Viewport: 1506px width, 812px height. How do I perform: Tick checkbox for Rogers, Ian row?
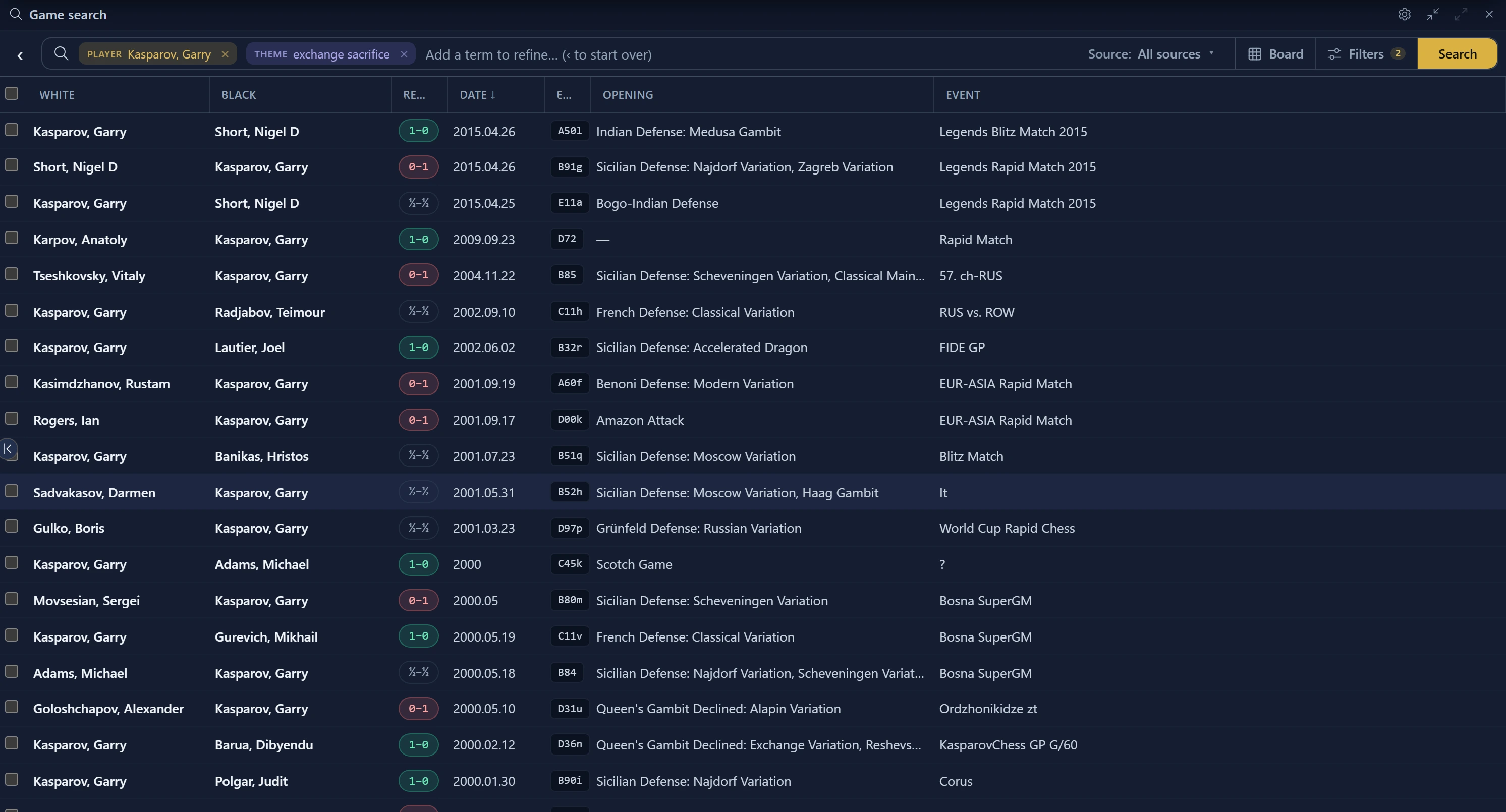pyautogui.click(x=12, y=419)
